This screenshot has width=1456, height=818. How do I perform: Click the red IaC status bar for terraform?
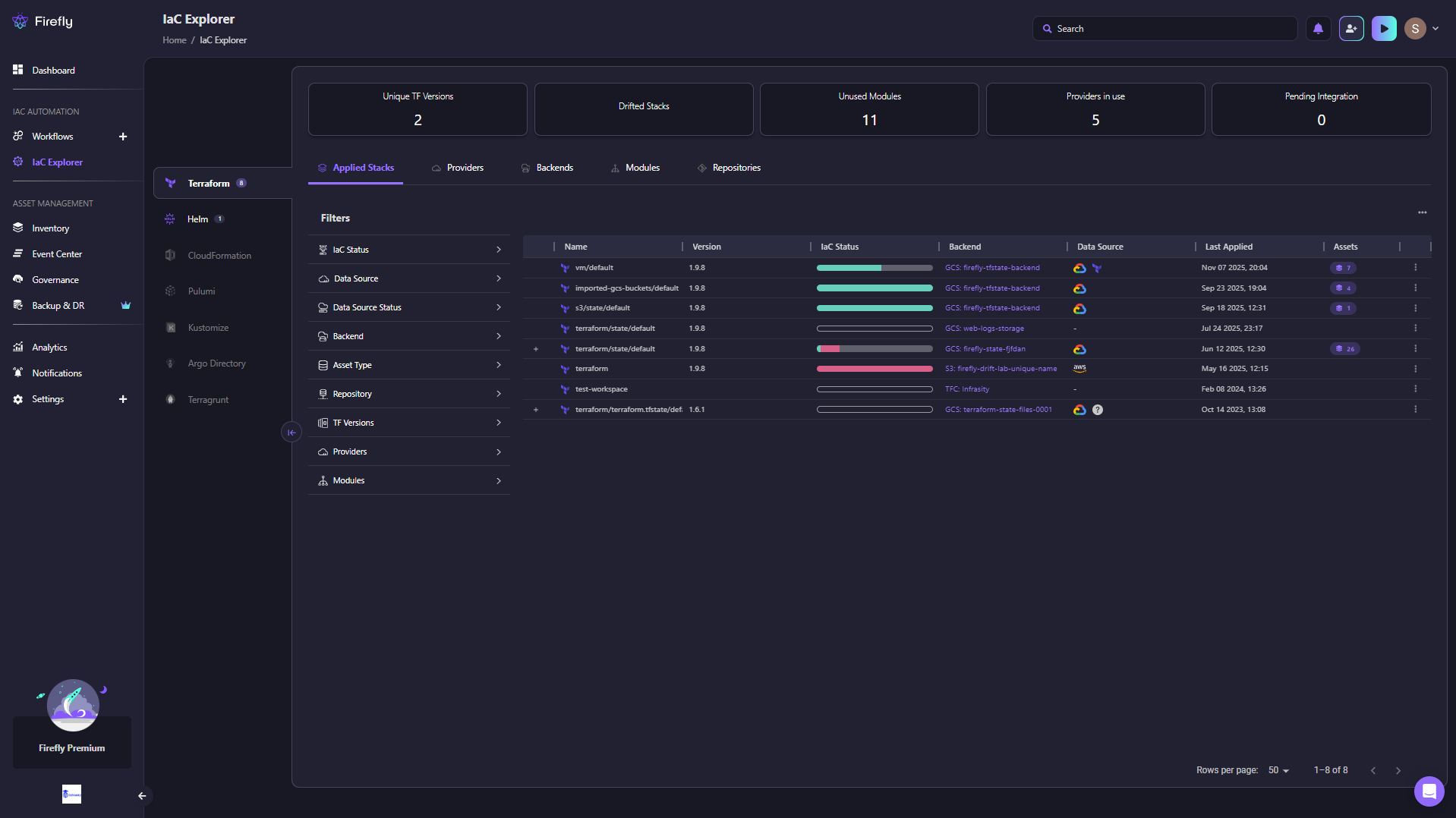pyautogui.click(x=875, y=369)
